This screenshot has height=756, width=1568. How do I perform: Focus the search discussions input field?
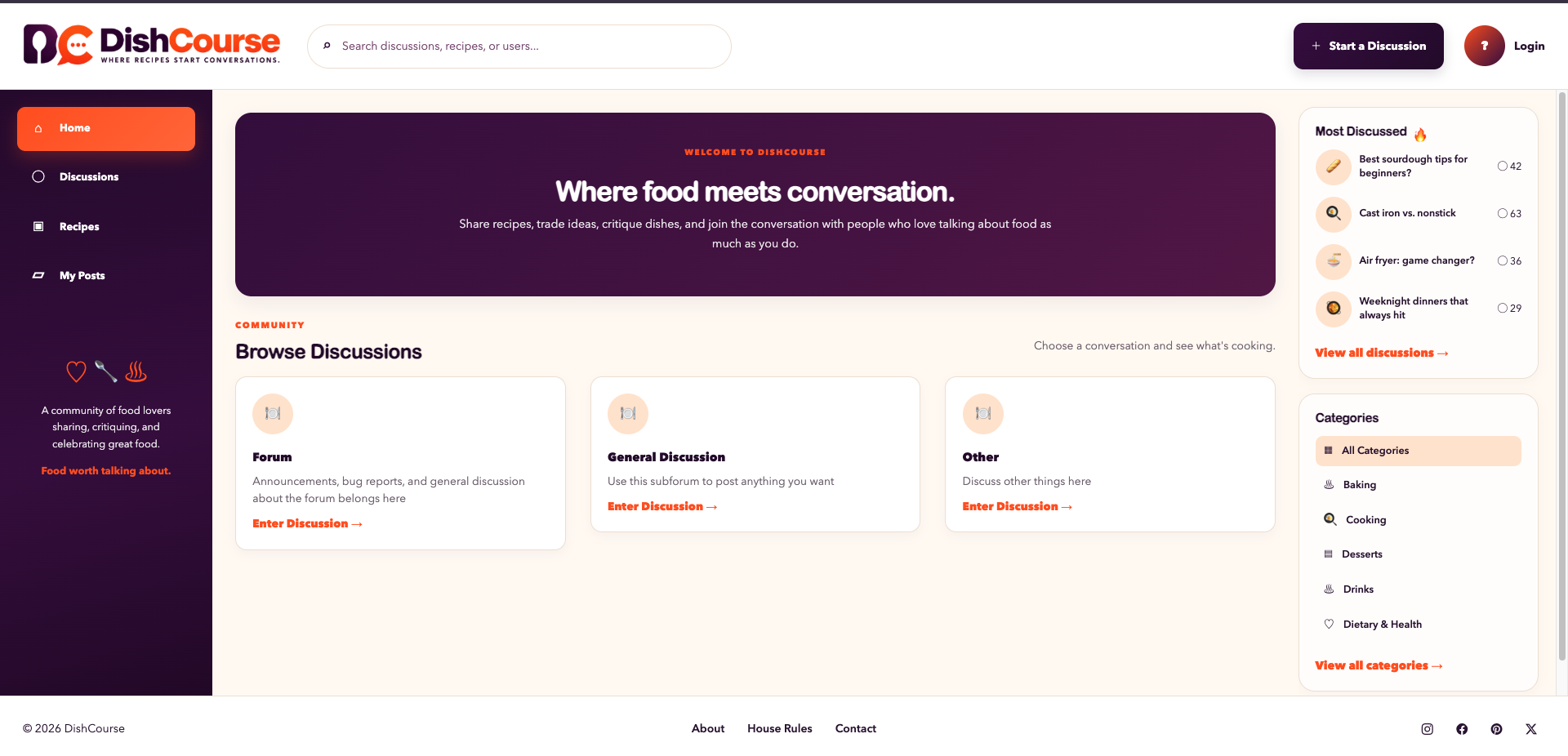tap(519, 47)
